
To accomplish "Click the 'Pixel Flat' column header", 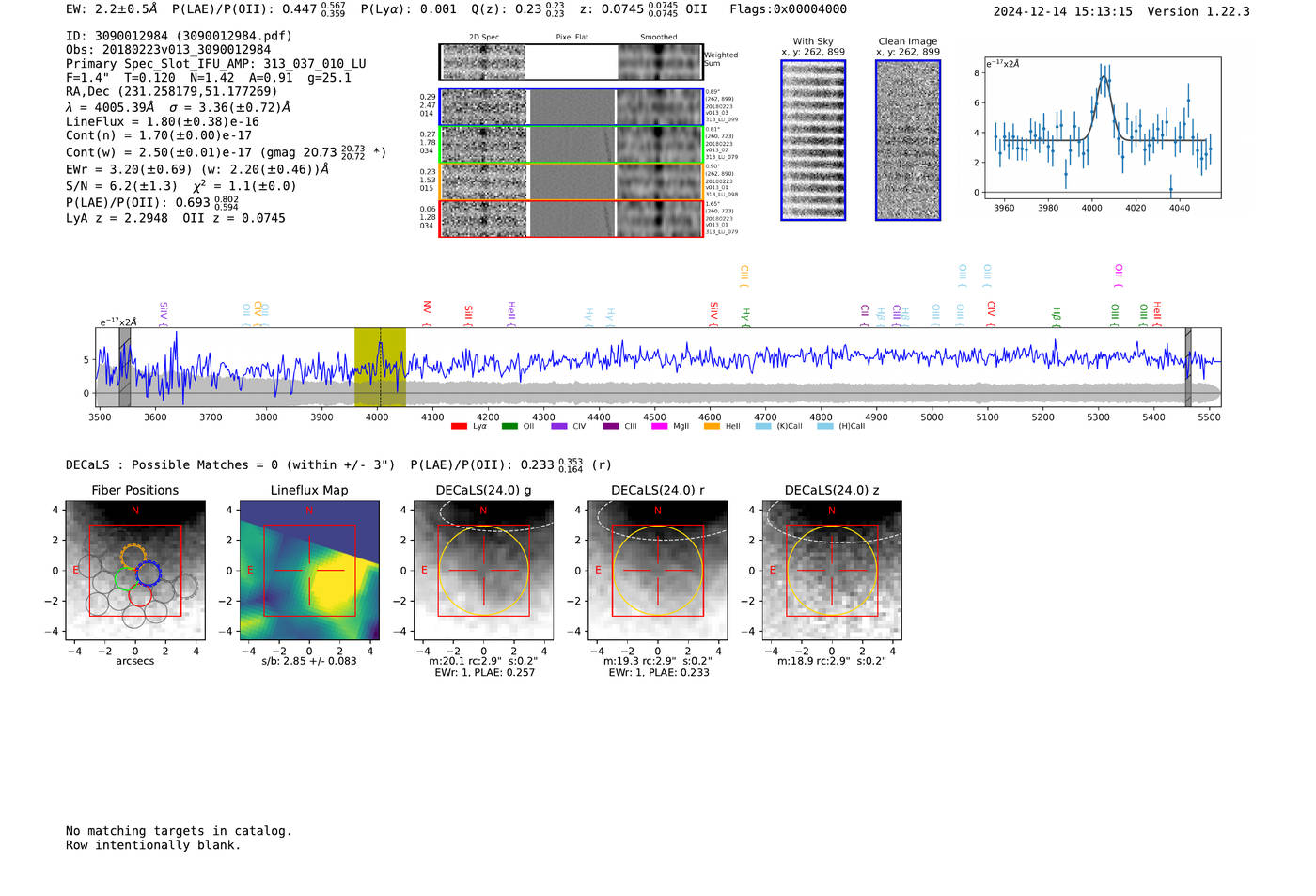I will [x=572, y=38].
